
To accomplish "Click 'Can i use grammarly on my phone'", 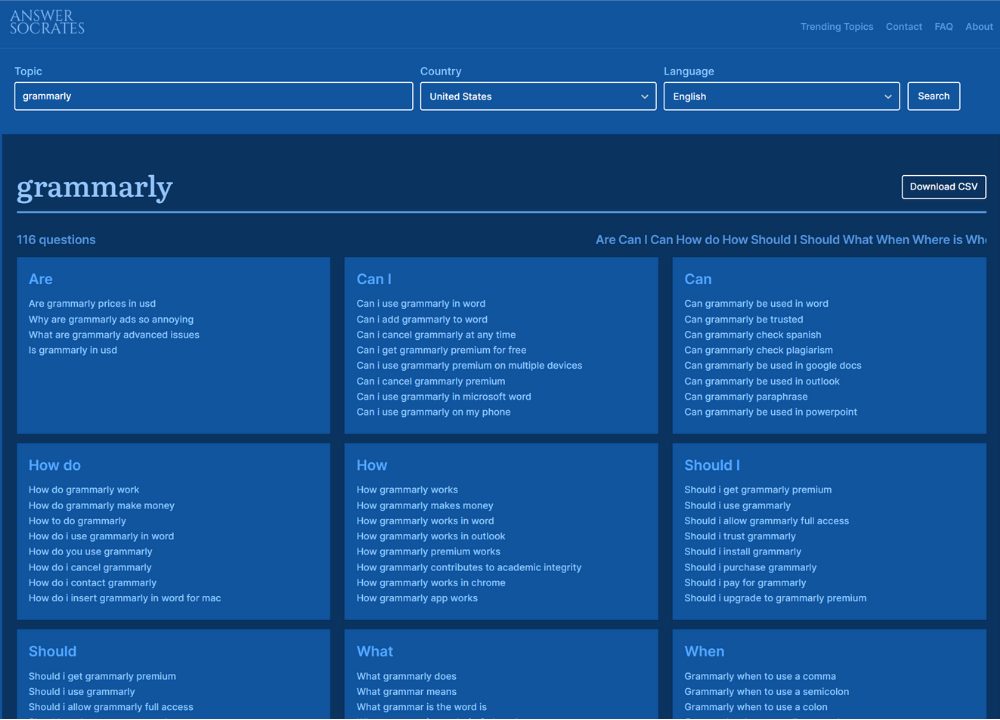I will (x=434, y=412).
